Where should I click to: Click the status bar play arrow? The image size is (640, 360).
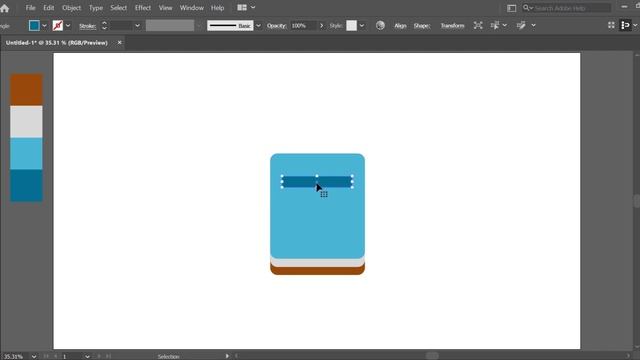pos(227,356)
